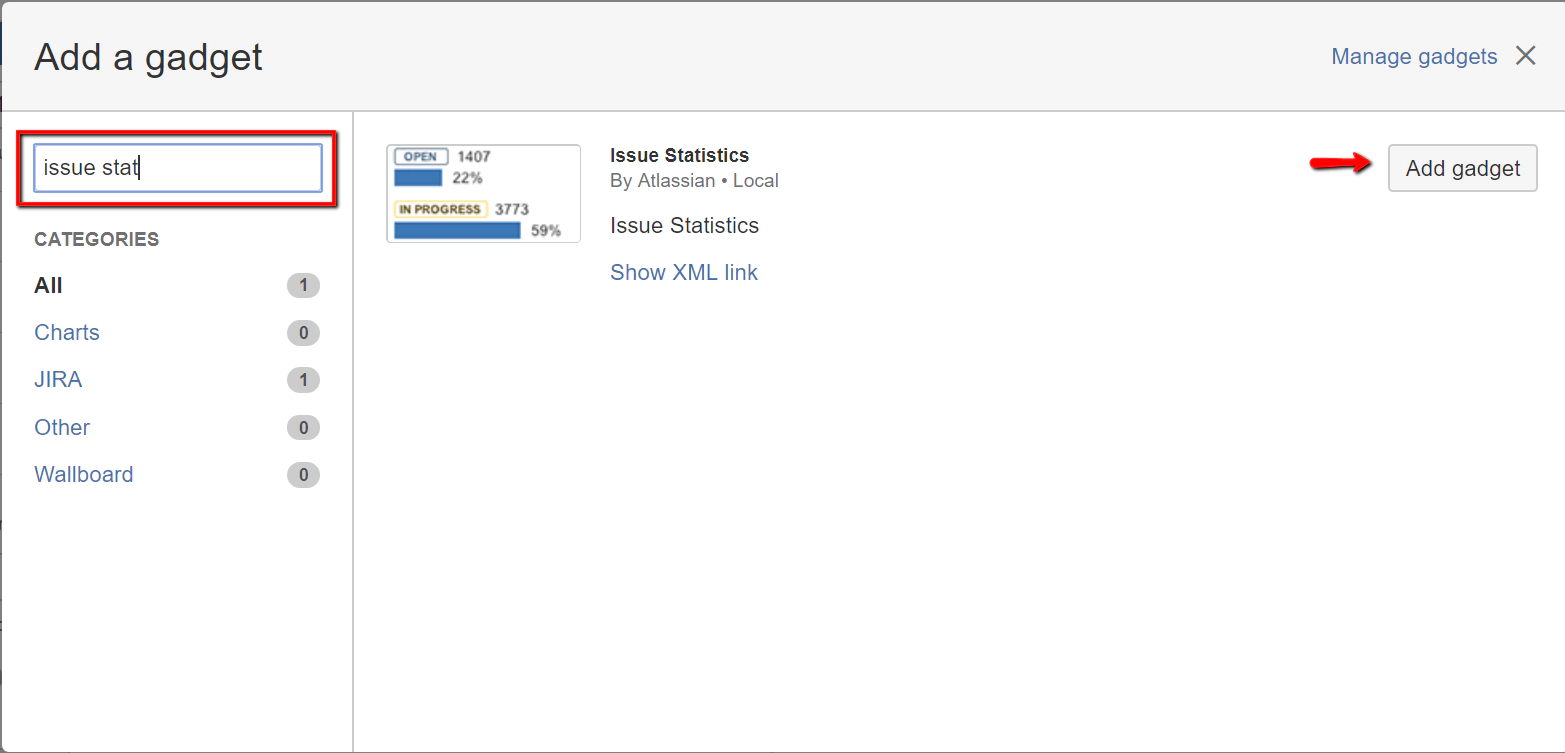Click the IN PROGRESS label in thumbnail
The height and width of the screenshot is (753, 1565).
(x=440, y=210)
